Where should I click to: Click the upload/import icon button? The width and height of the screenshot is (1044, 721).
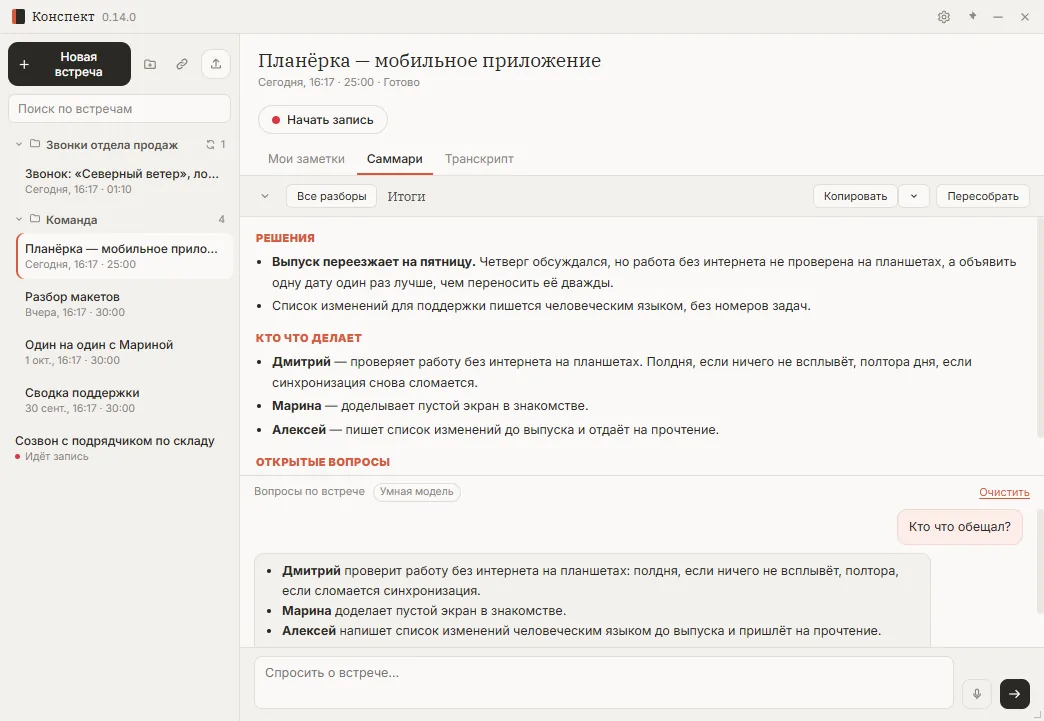[x=216, y=64]
